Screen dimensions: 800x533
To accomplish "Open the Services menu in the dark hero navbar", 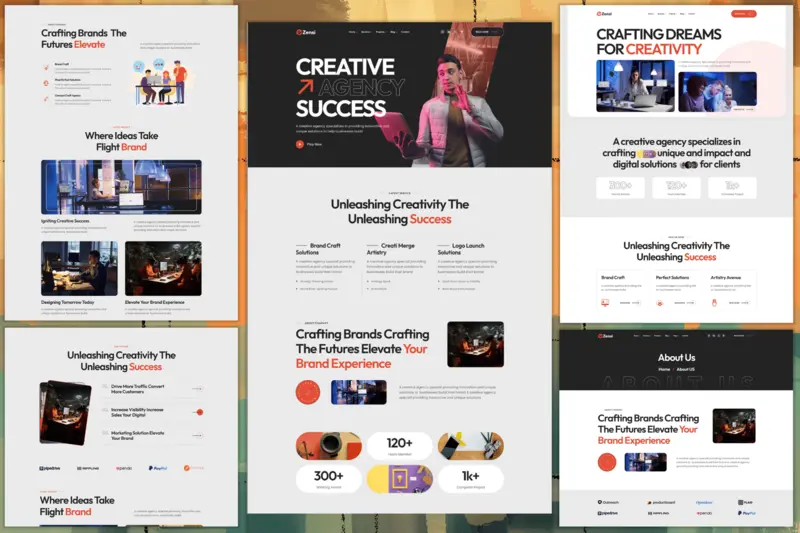I will pos(366,32).
